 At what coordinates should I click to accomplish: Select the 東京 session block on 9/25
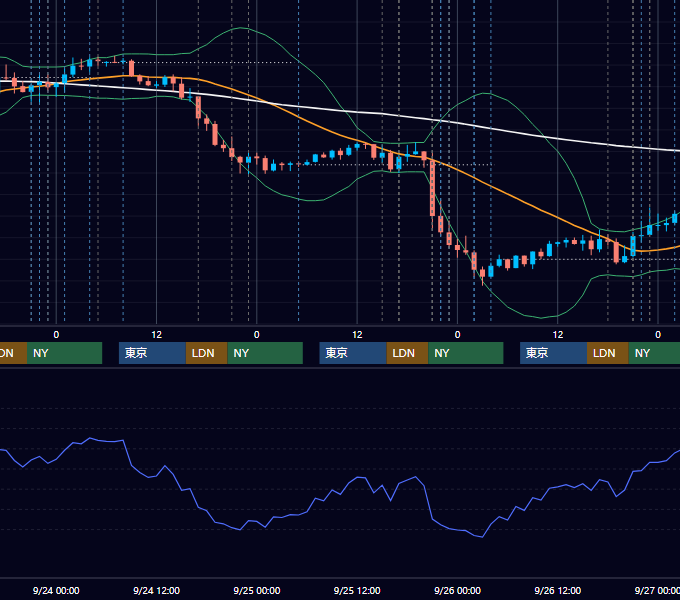coord(353,353)
